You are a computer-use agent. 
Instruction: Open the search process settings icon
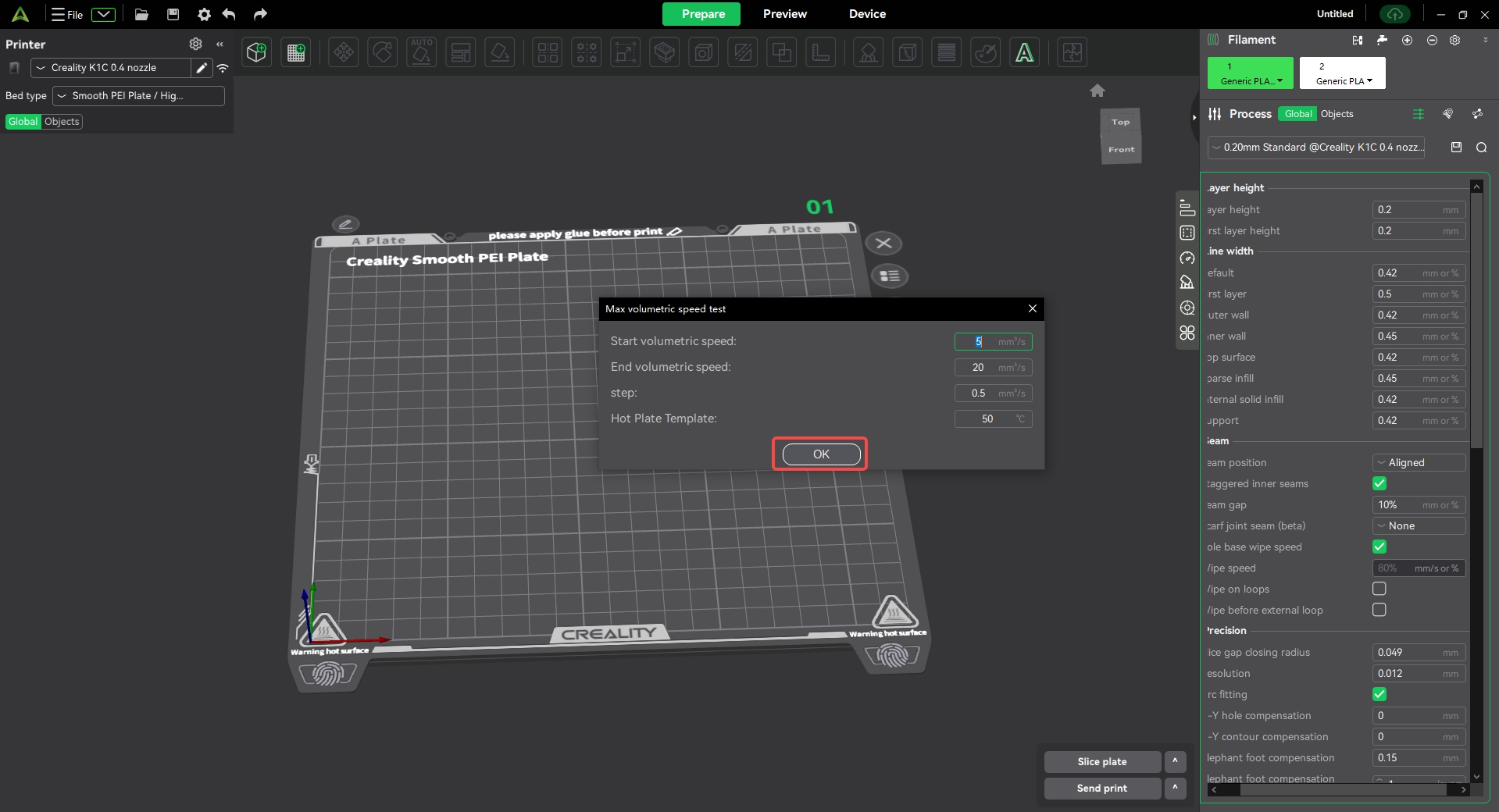point(1481,148)
